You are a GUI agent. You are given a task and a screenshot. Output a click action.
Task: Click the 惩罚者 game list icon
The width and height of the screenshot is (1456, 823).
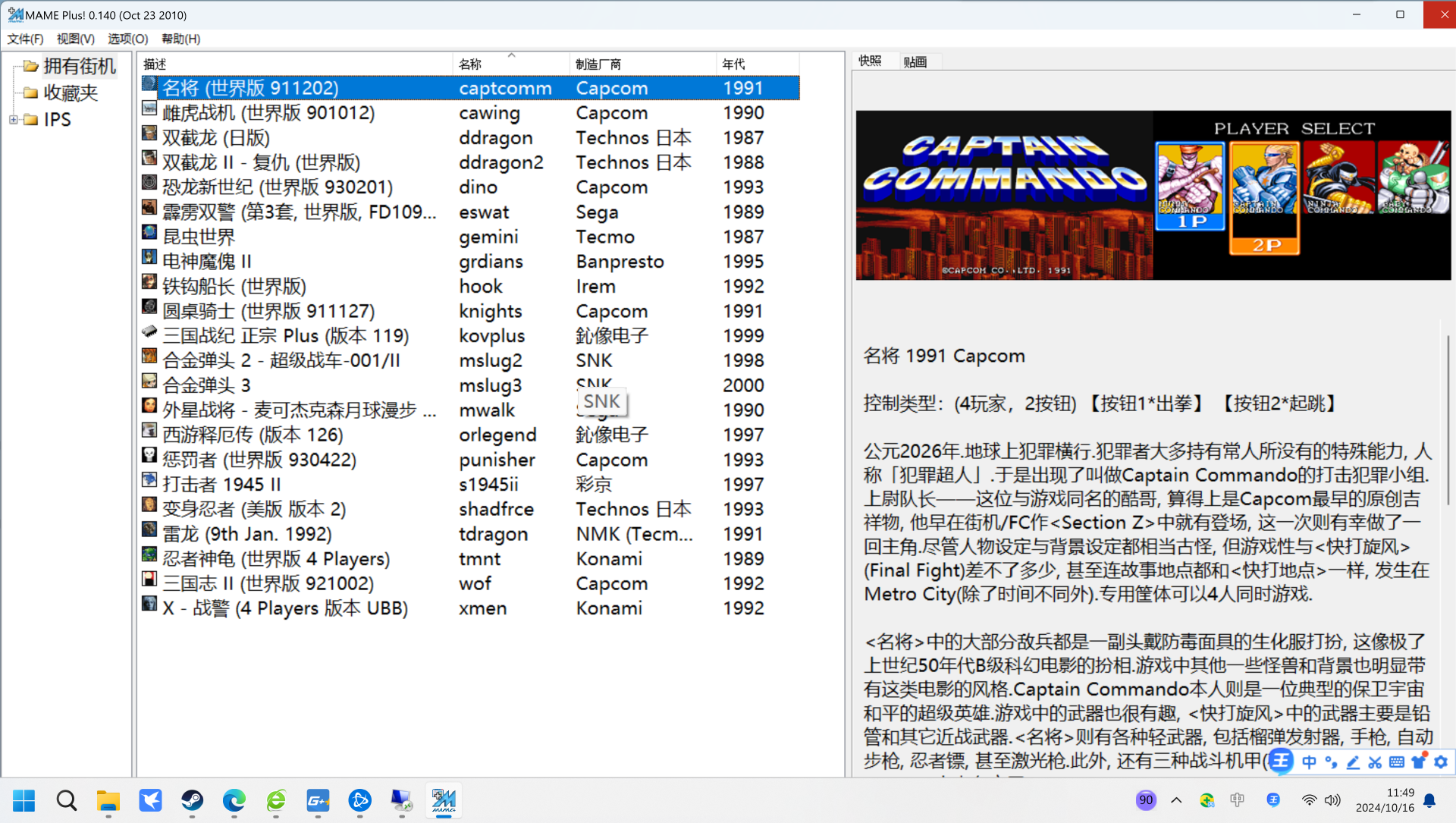[x=149, y=456]
